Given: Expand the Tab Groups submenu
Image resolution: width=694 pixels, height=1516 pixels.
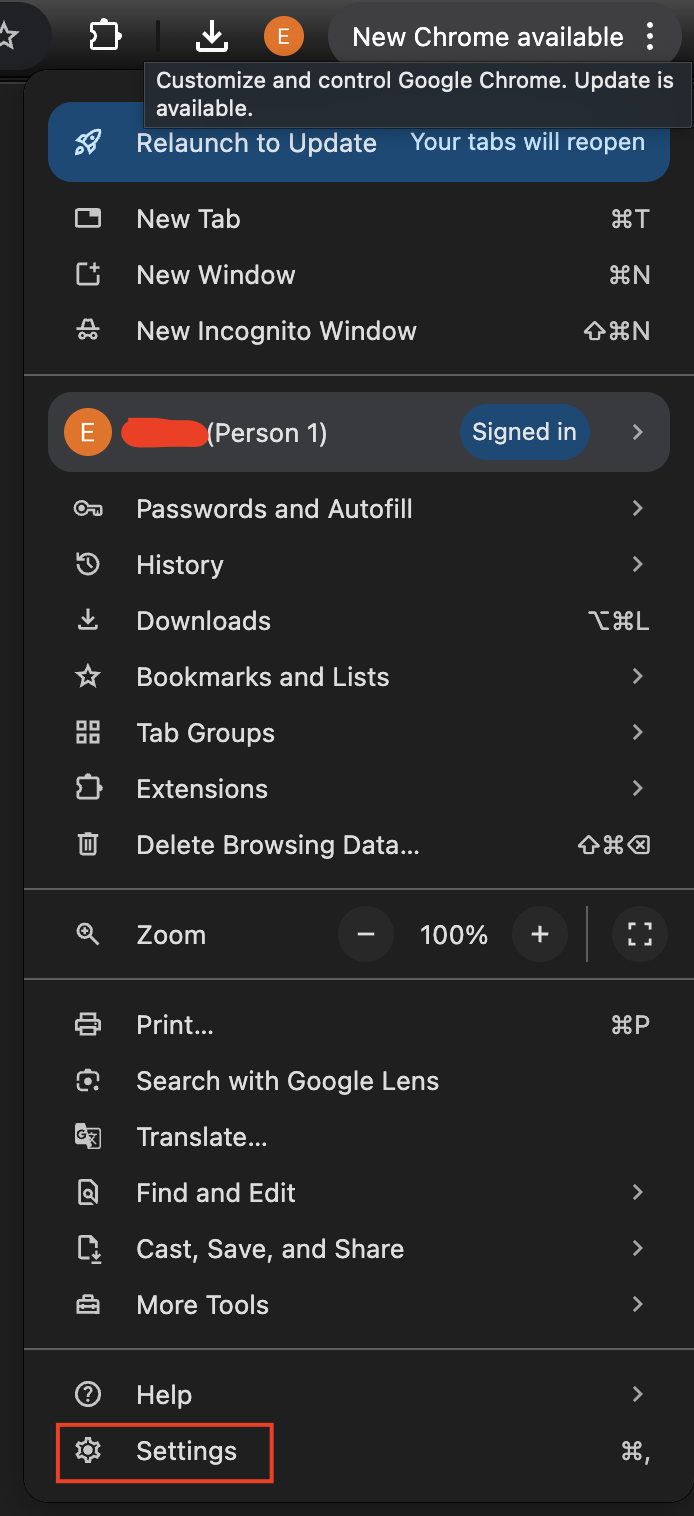Looking at the screenshot, I should 638,732.
